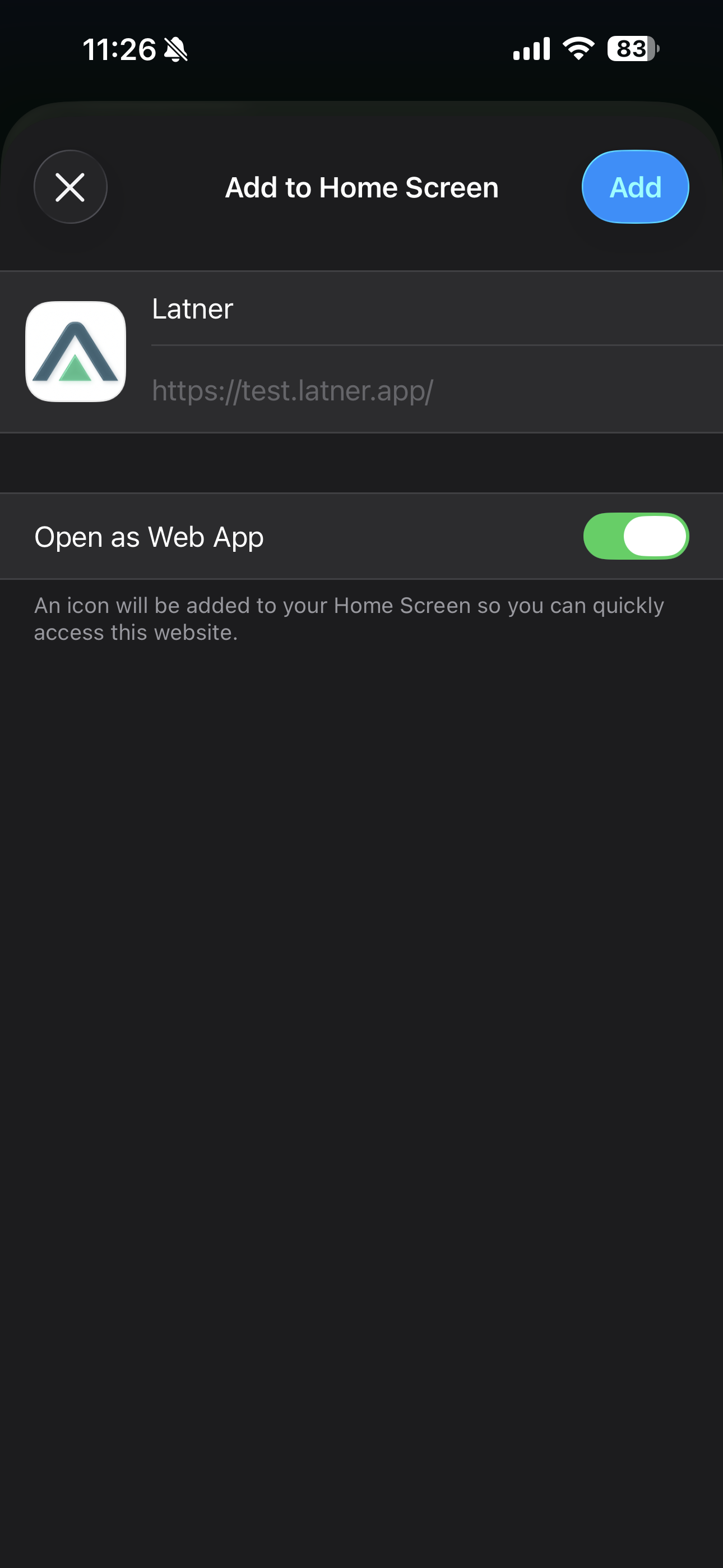This screenshot has height=1568, width=723.
Task: Tap the dark gap between the two sections
Action: pyautogui.click(x=361, y=463)
